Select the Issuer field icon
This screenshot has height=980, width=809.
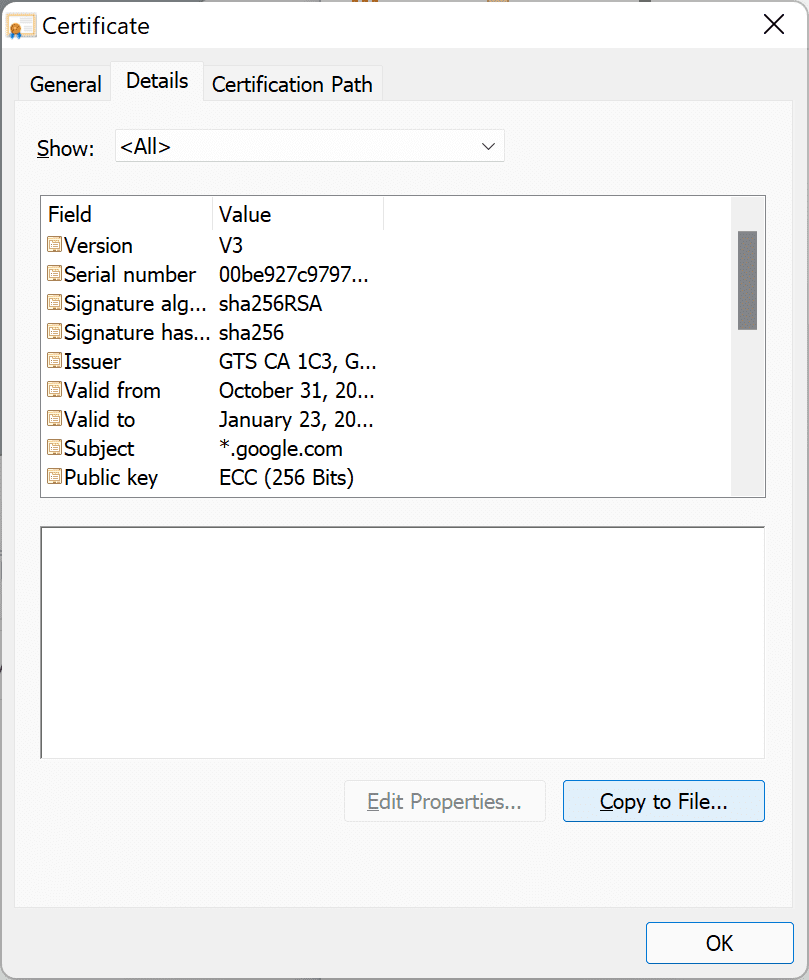click(x=54, y=361)
